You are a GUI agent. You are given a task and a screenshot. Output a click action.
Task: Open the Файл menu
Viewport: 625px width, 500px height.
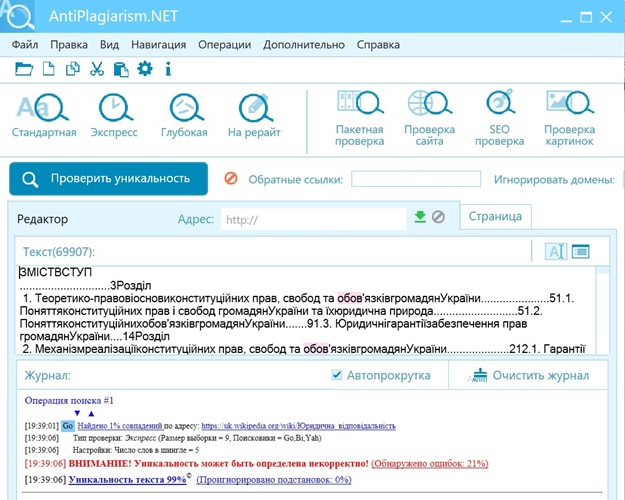click(x=25, y=45)
